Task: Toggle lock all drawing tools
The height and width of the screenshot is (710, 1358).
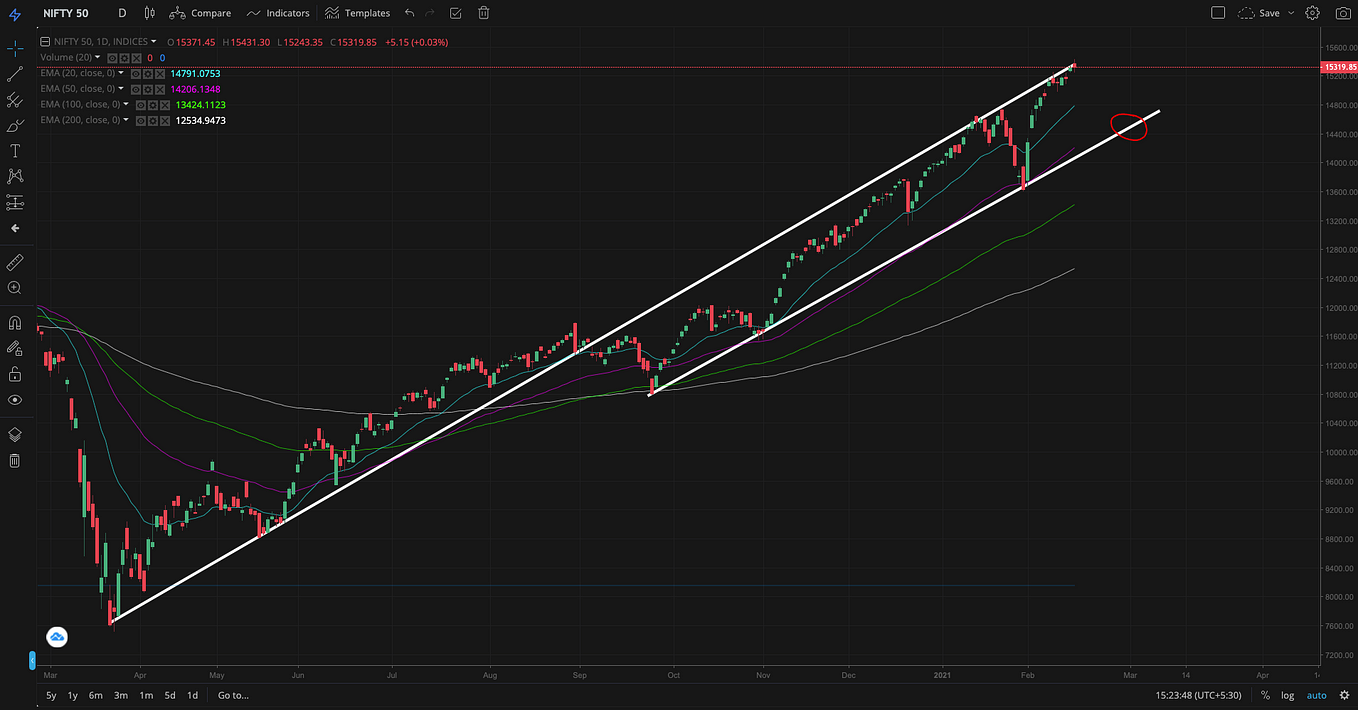Action: pyautogui.click(x=15, y=374)
